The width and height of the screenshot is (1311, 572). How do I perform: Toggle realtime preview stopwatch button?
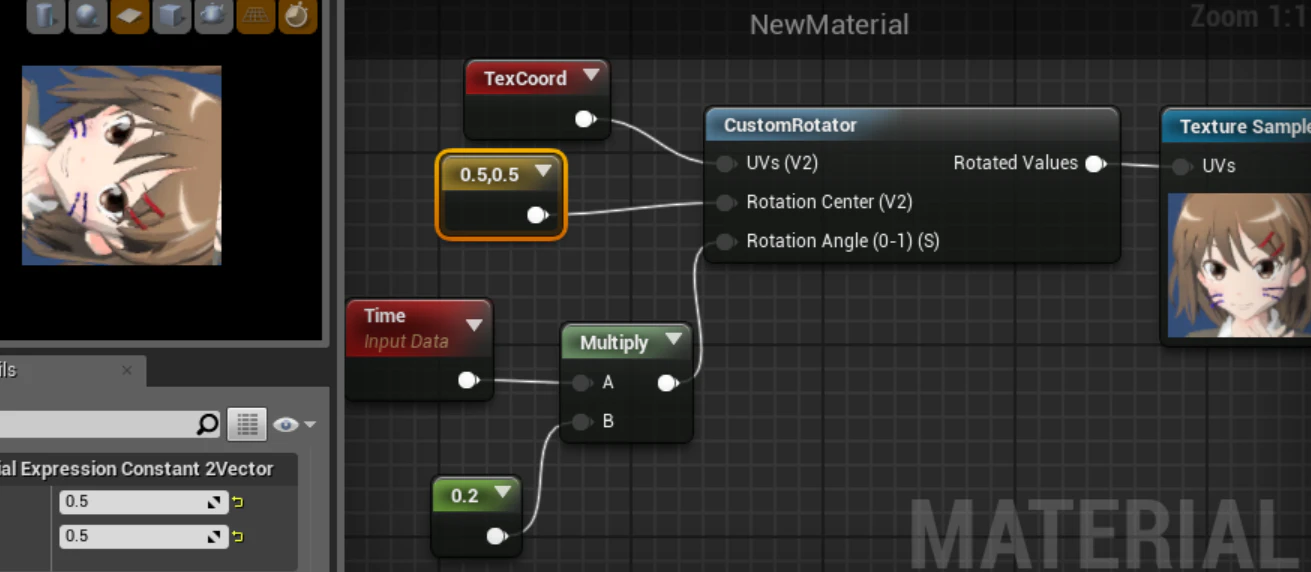tap(298, 15)
